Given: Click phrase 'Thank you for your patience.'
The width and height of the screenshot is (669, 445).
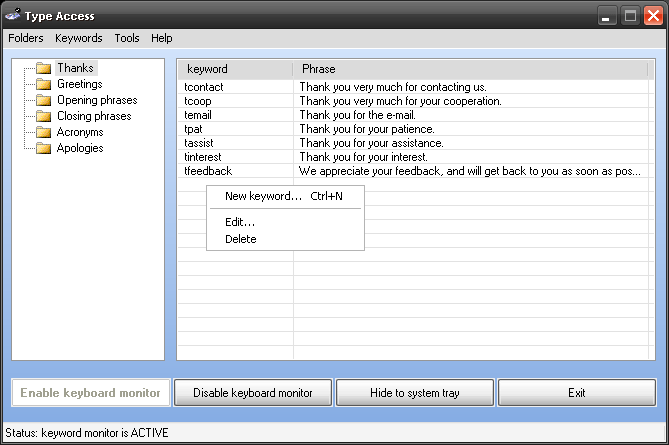Looking at the screenshot, I should (x=367, y=129).
